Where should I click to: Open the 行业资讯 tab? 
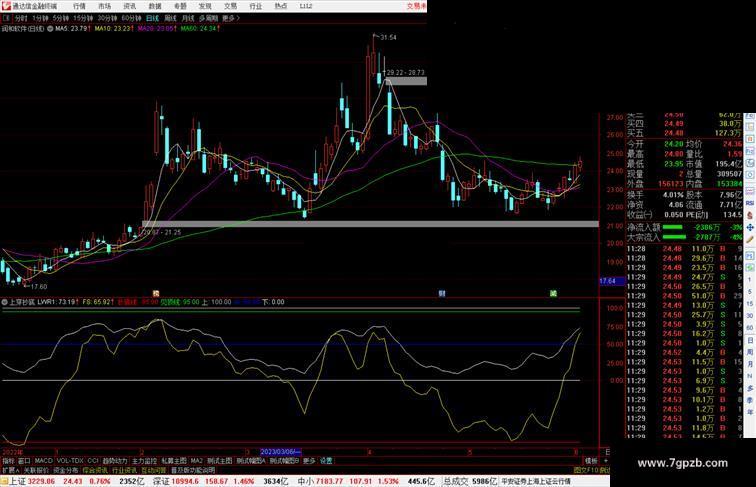125,470
